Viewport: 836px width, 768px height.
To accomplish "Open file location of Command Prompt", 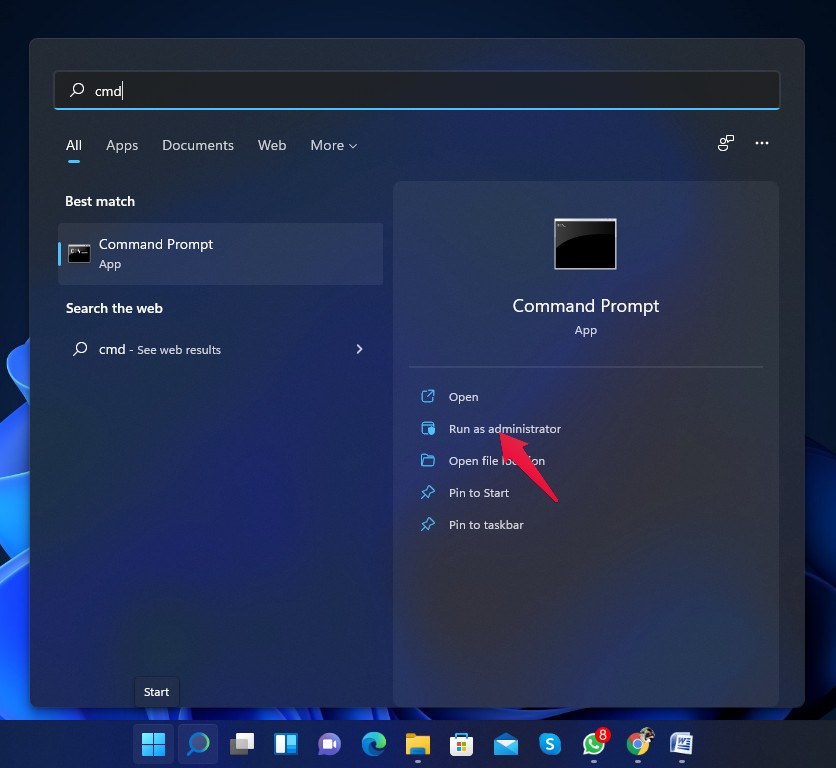I will pos(495,460).
